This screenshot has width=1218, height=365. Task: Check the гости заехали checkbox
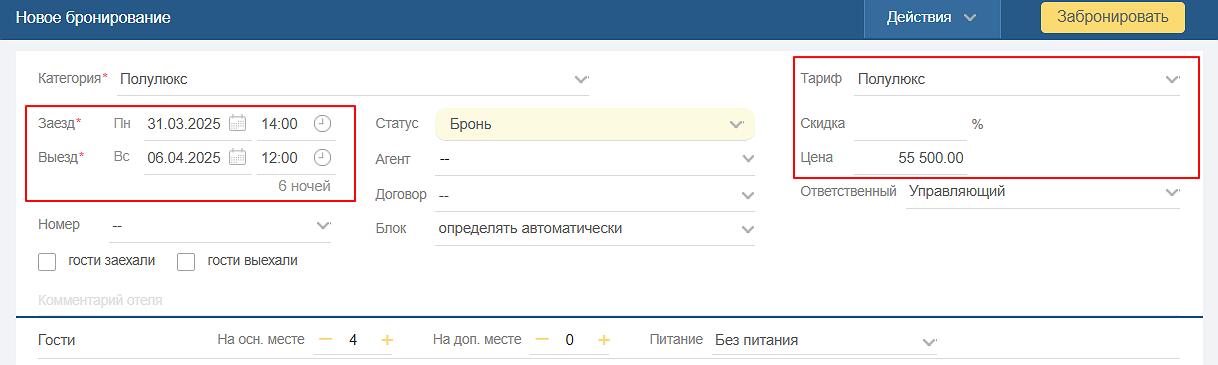pos(46,262)
